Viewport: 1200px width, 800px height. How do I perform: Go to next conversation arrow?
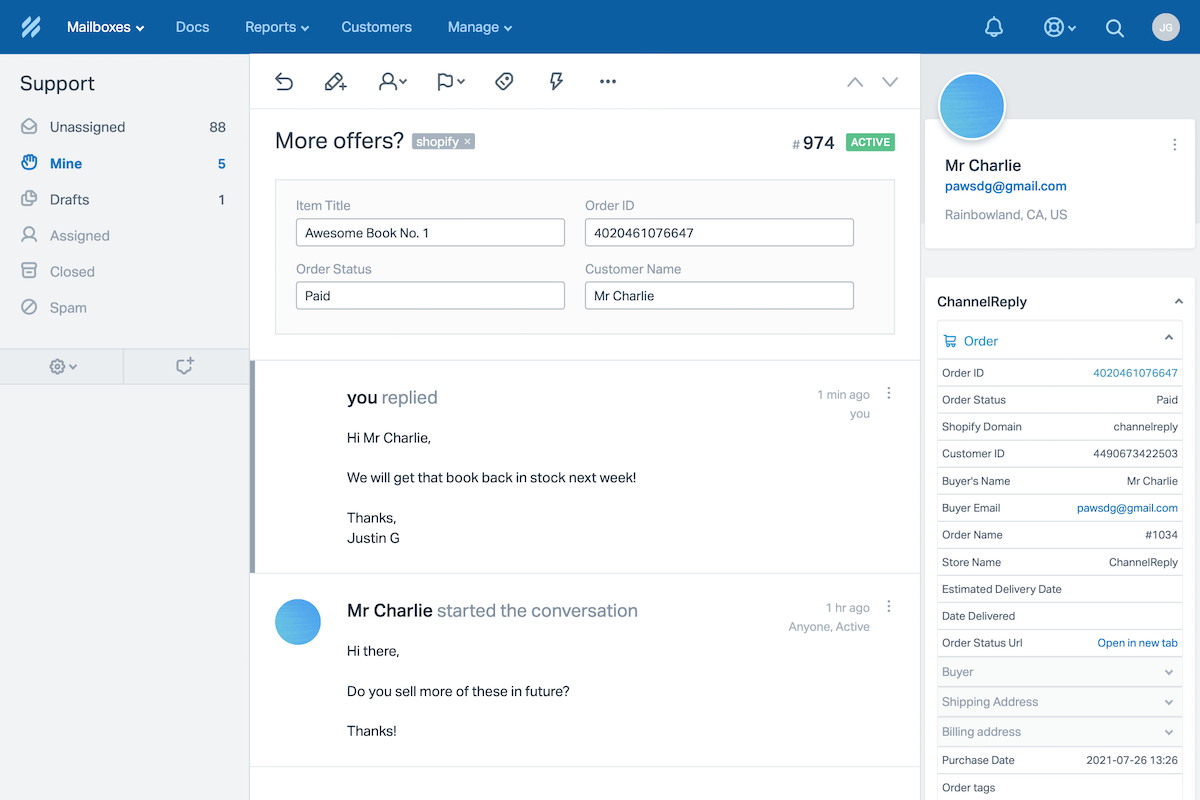(890, 82)
